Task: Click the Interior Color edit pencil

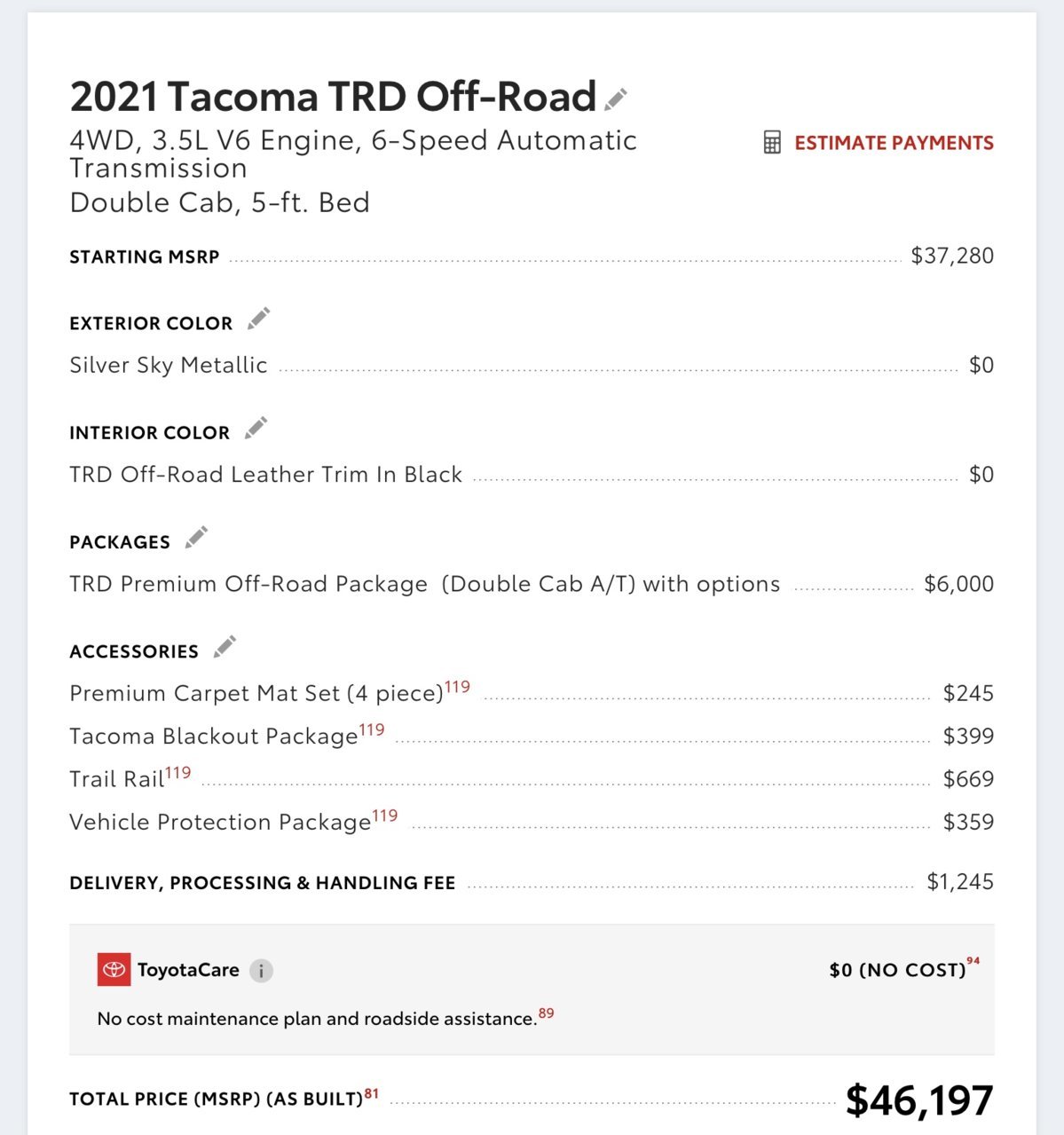Action: click(x=256, y=428)
